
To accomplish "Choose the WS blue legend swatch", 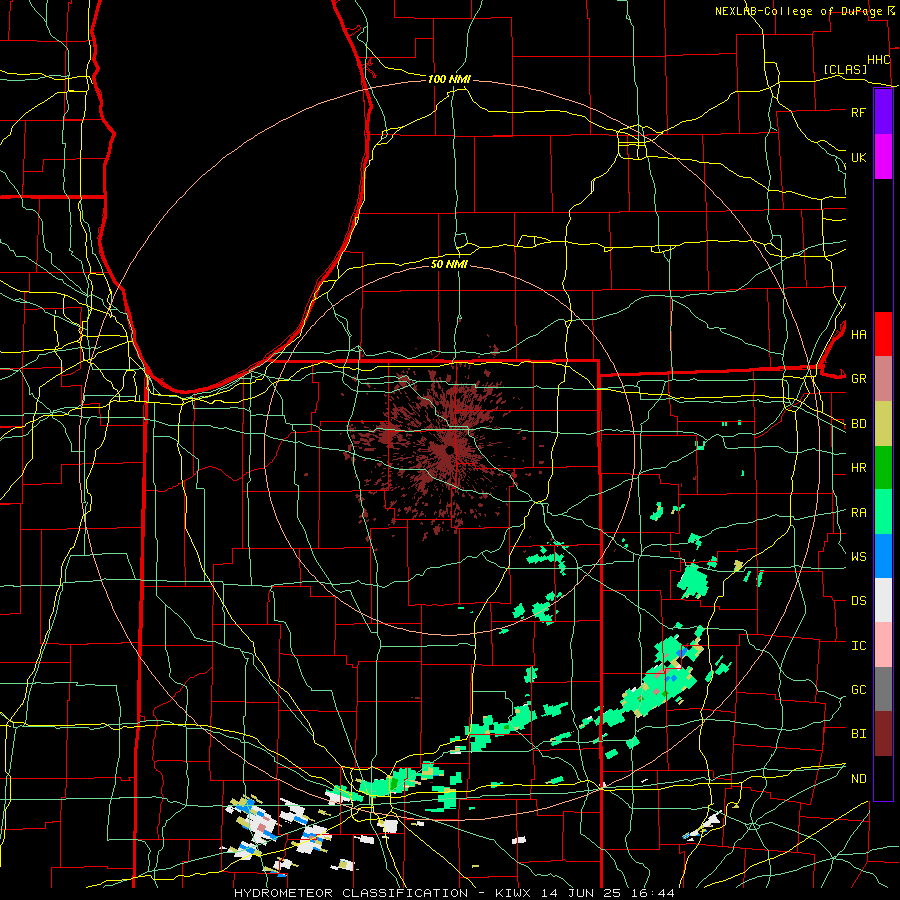I will tap(883, 556).
